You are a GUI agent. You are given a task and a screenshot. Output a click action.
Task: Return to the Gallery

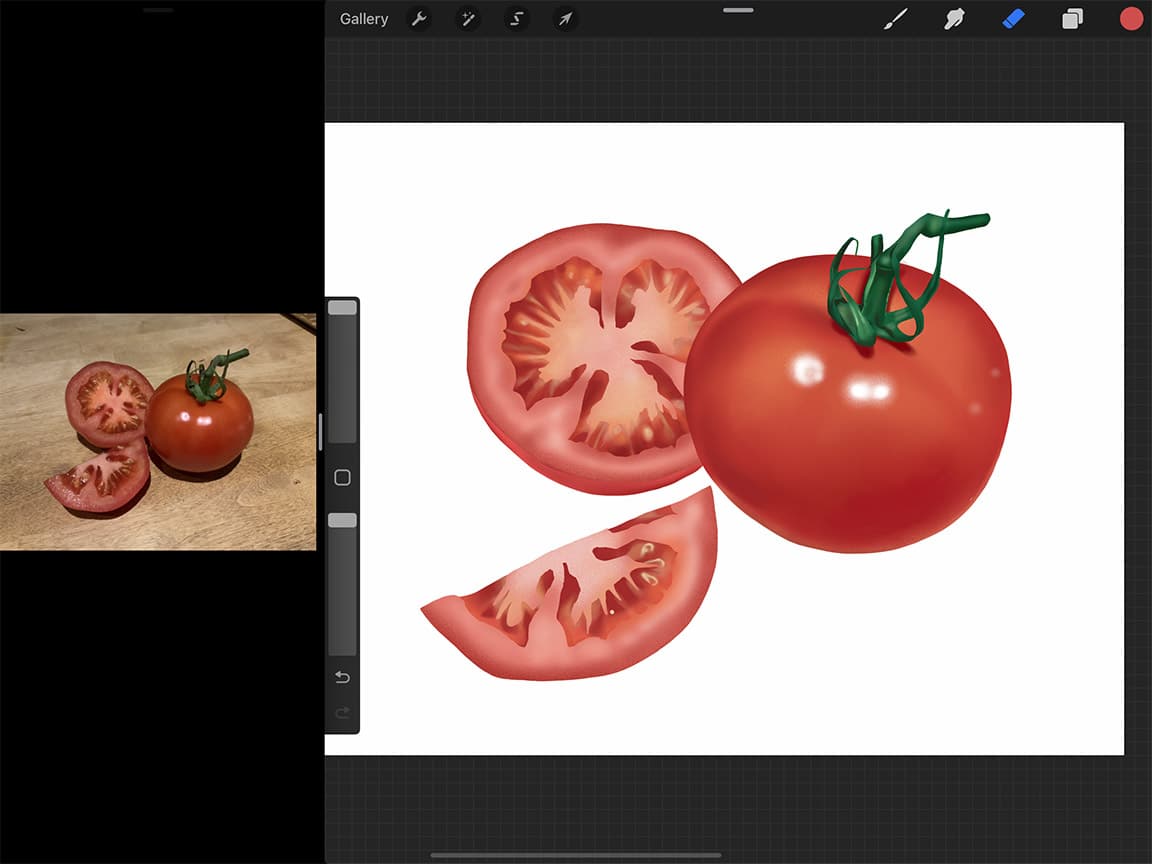pos(363,18)
